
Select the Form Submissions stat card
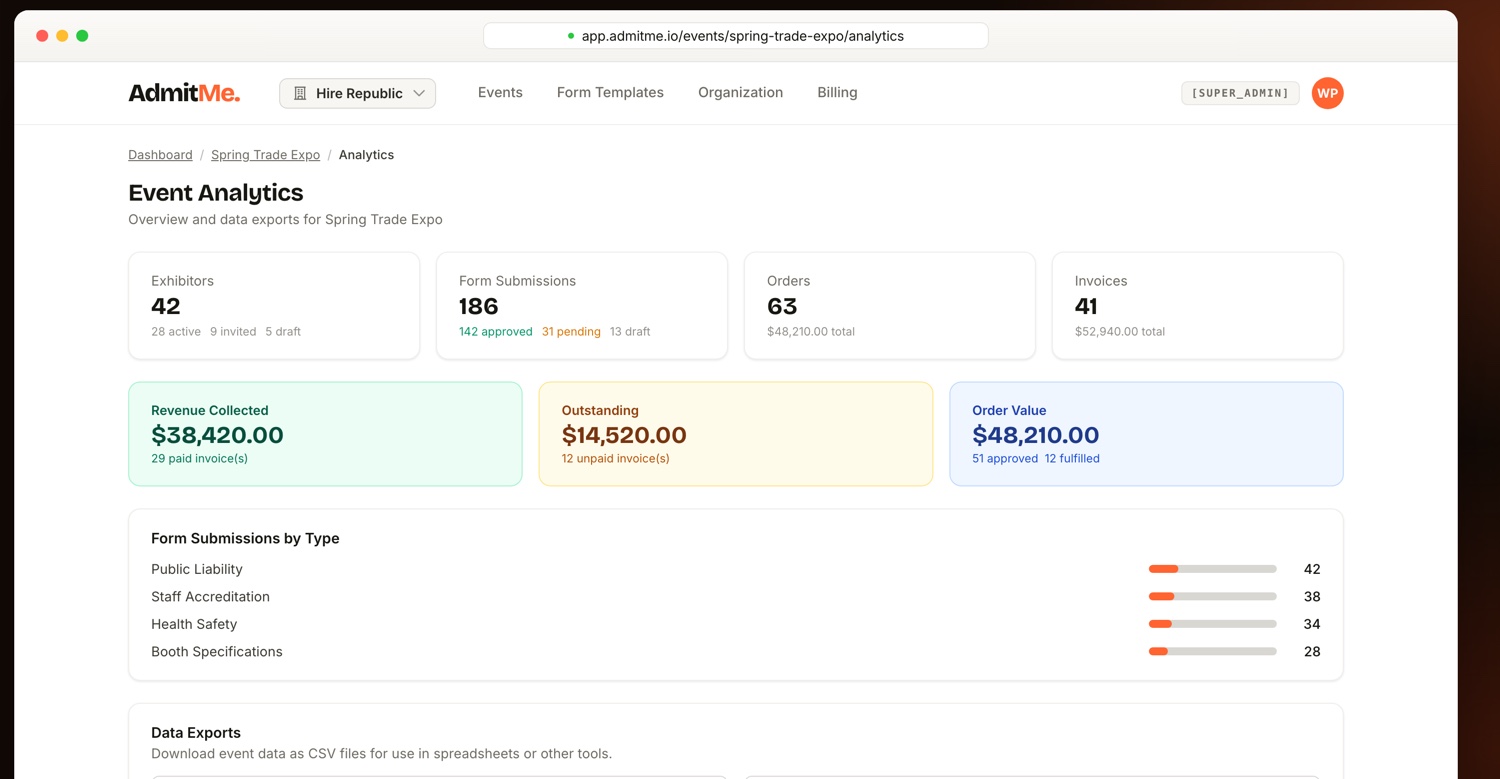[x=582, y=305]
